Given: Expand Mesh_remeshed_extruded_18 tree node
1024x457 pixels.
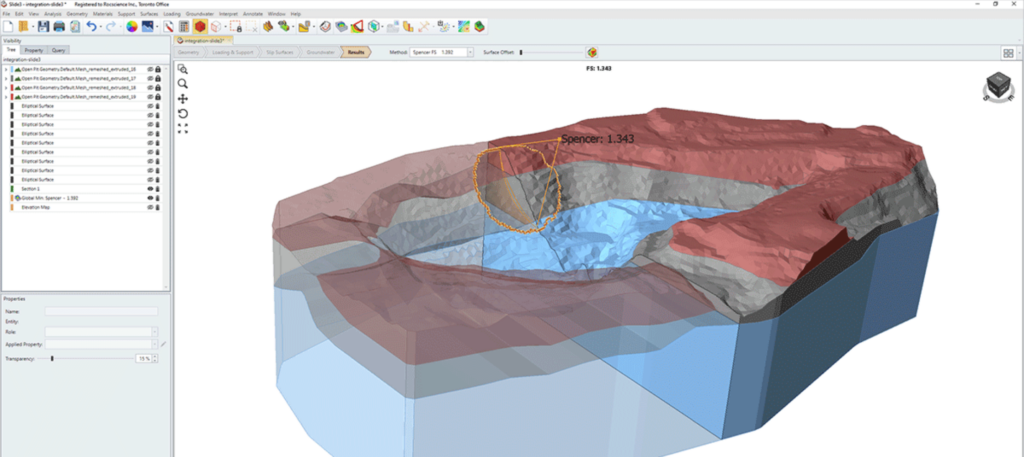Looking at the screenshot, I should pyautogui.click(x=6, y=87).
